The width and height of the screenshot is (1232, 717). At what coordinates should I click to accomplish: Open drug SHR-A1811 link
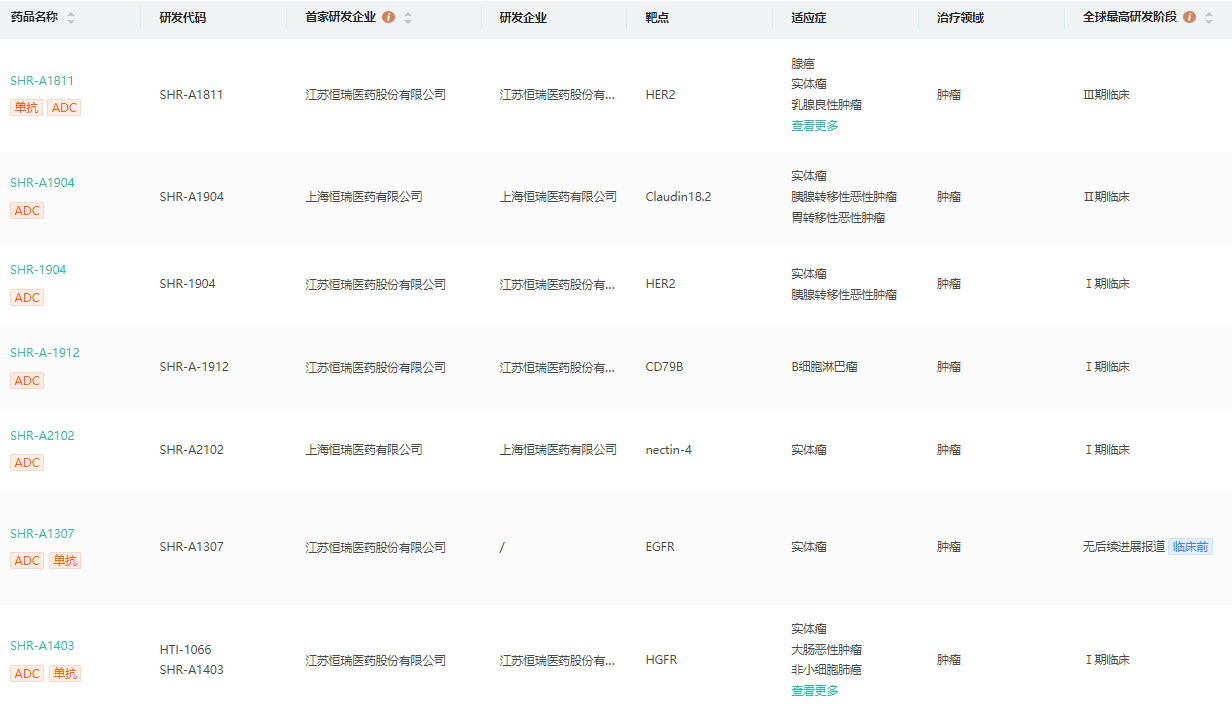pyautogui.click(x=42, y=81)
